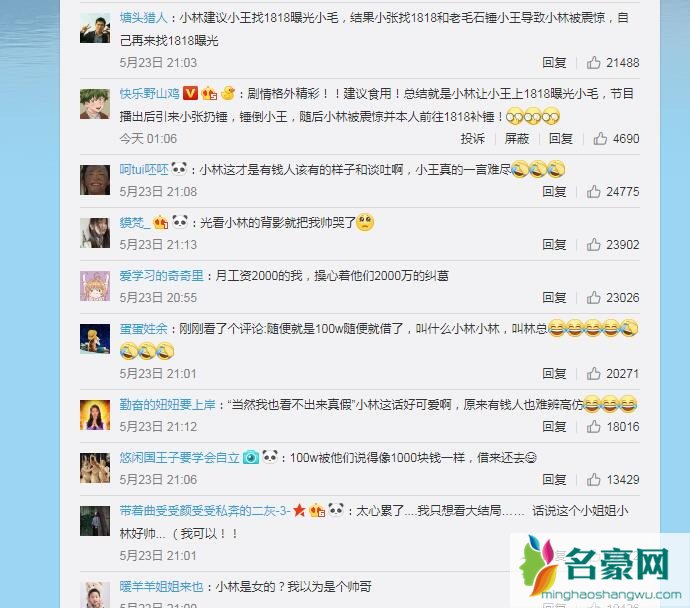Screen dimensions: 690x608
Task: Open username 勤奋的妞妞要上岸 profile
Action: [x=167, y=404]
